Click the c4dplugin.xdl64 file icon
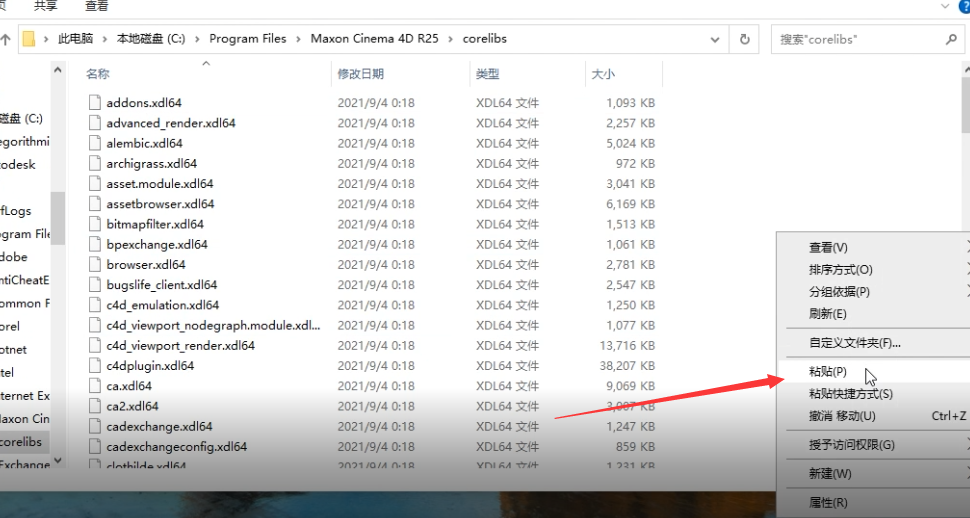The width and height of the screenshot is (970, 518). (95, 365)
